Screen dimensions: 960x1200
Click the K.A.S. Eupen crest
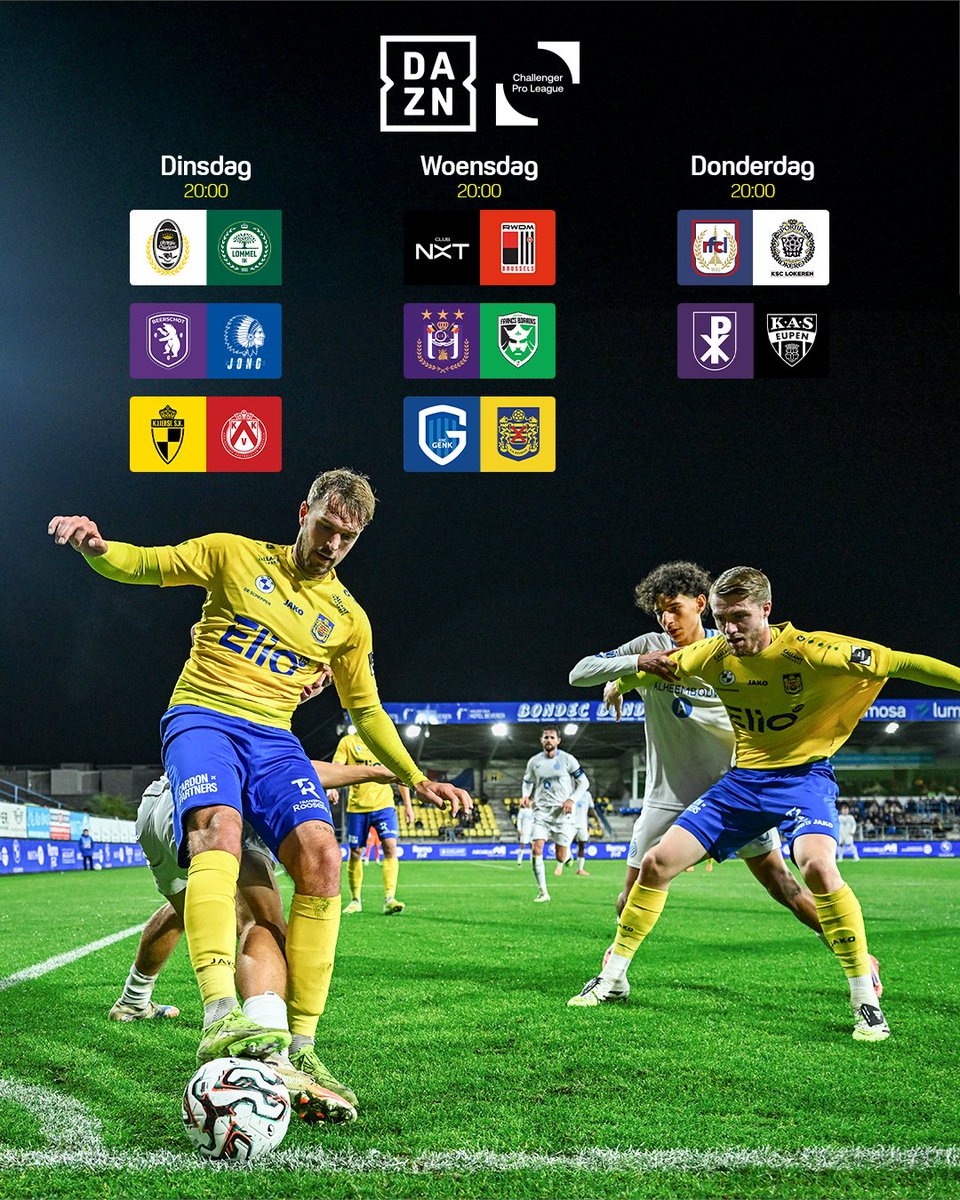791,341
